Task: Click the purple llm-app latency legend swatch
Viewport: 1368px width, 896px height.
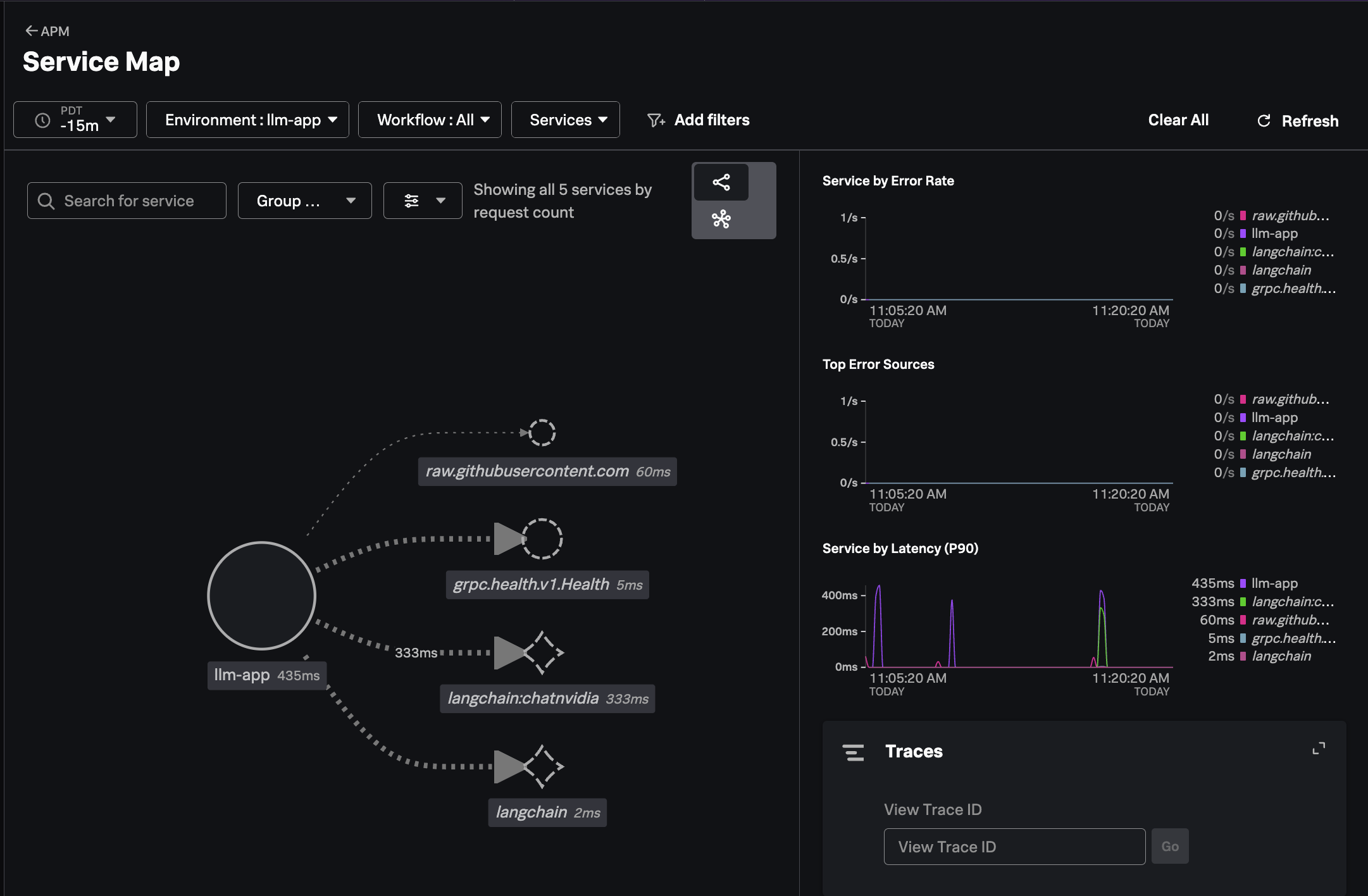Action: (x=1243, y=583)
